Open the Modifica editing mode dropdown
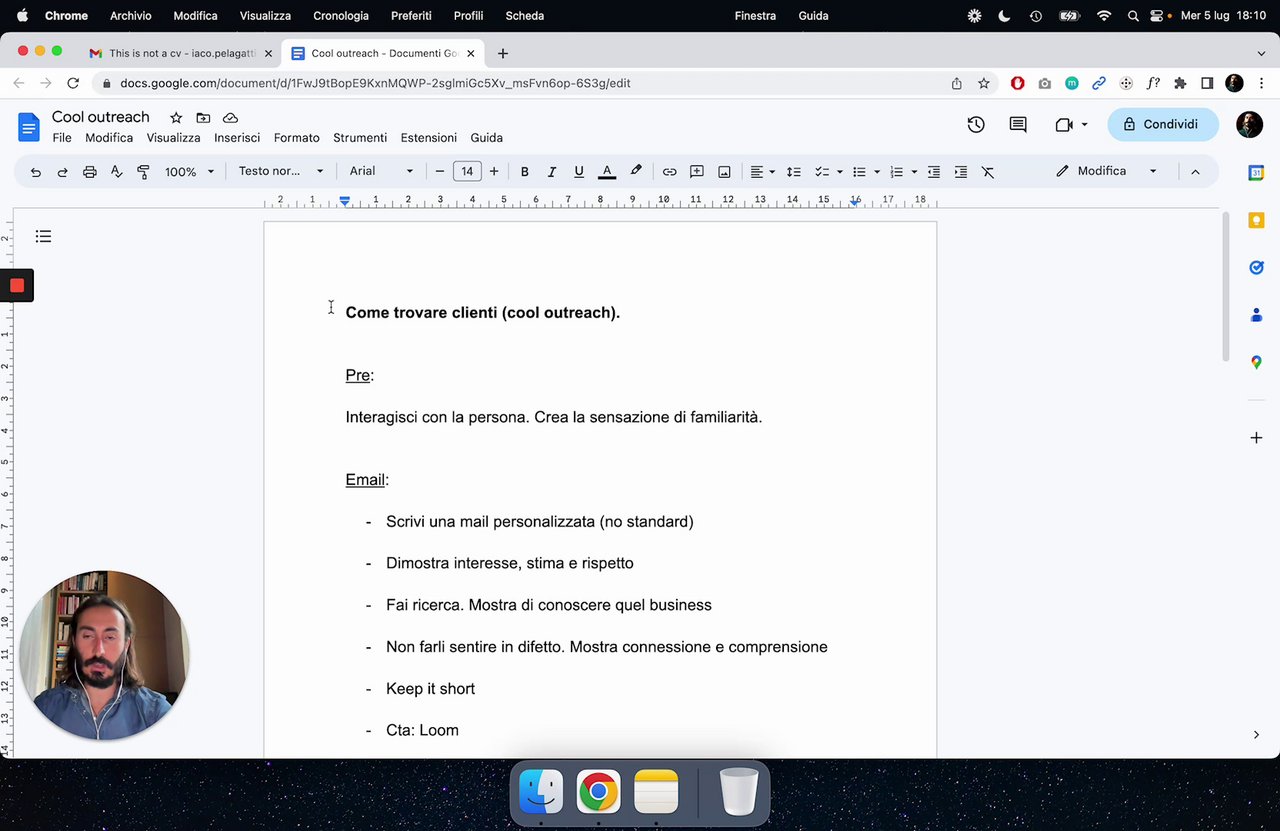Image resolution: width=1280 pixels, height=831 pixels. (x=1107, y=171)
